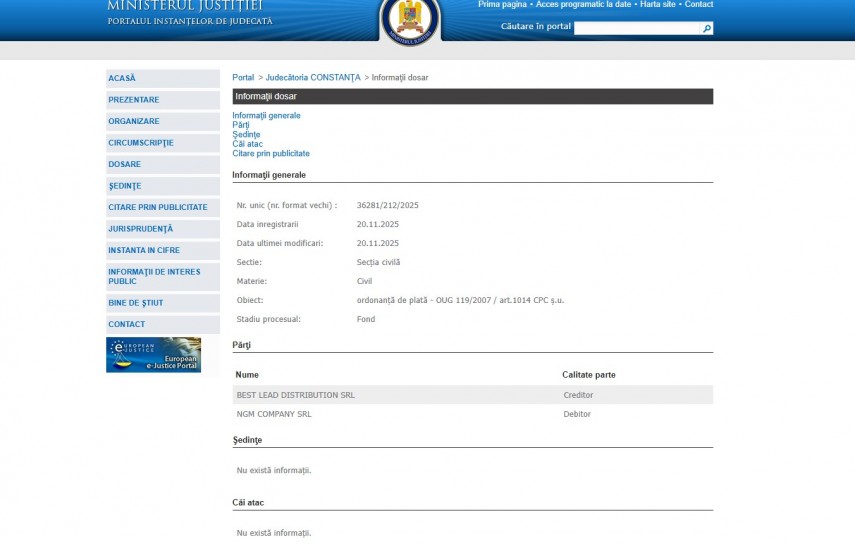The height and width of the screenshot is (544, 855).
Task: Jump to 'Căi atac' anchor link
Action: (x=247, y=144)
